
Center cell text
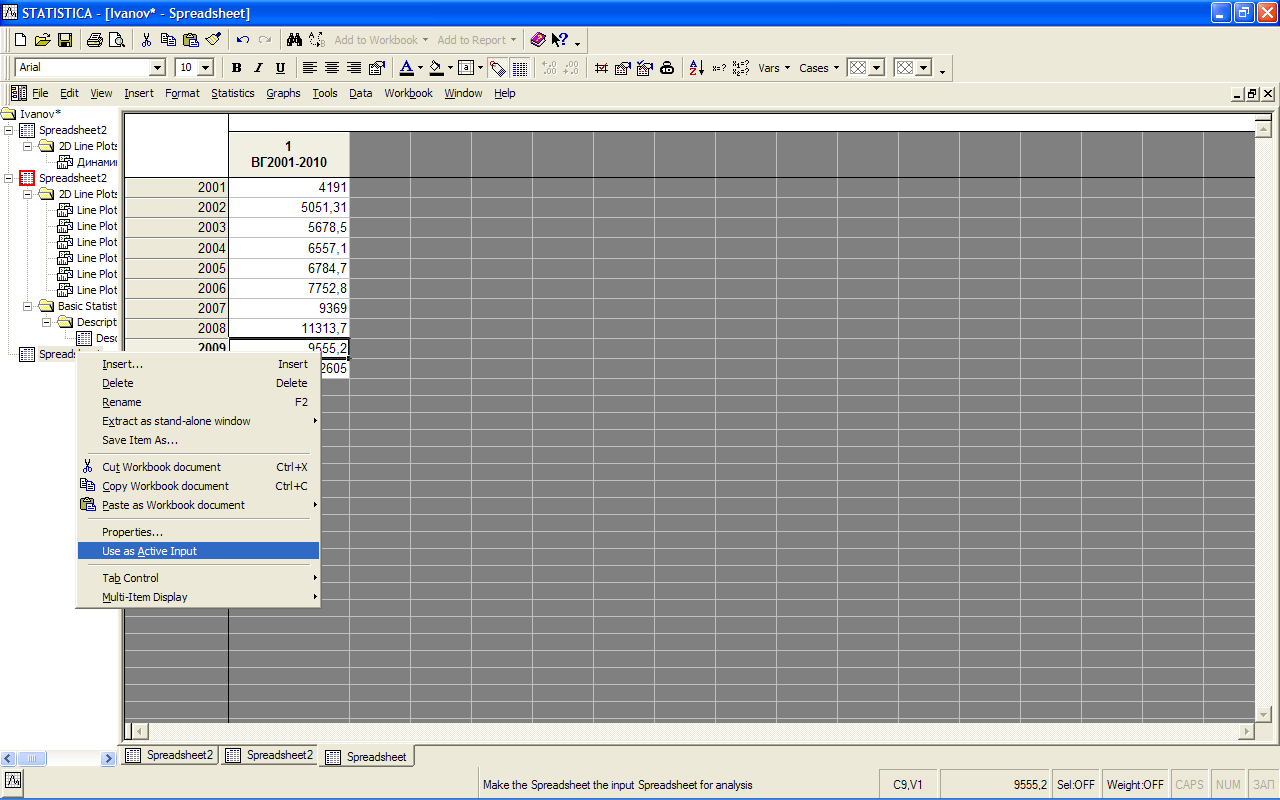pyautogui.click(x=332, y=68)
